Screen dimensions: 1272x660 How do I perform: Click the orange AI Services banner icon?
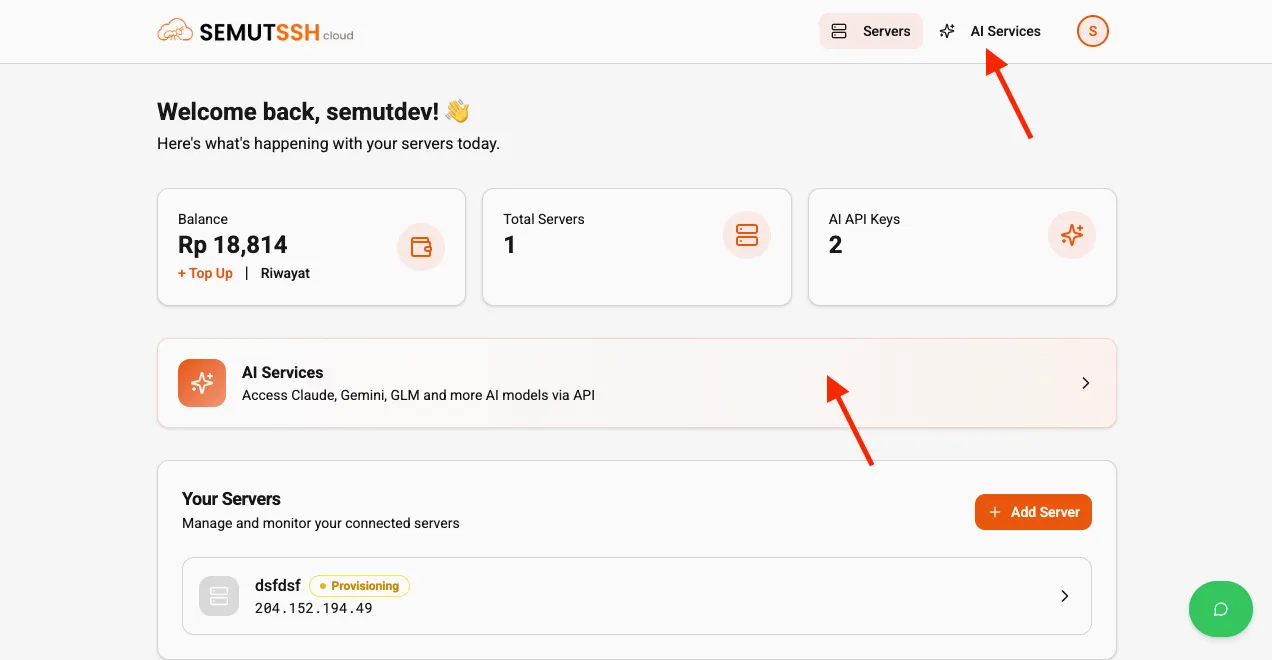[x=202, y=382]
